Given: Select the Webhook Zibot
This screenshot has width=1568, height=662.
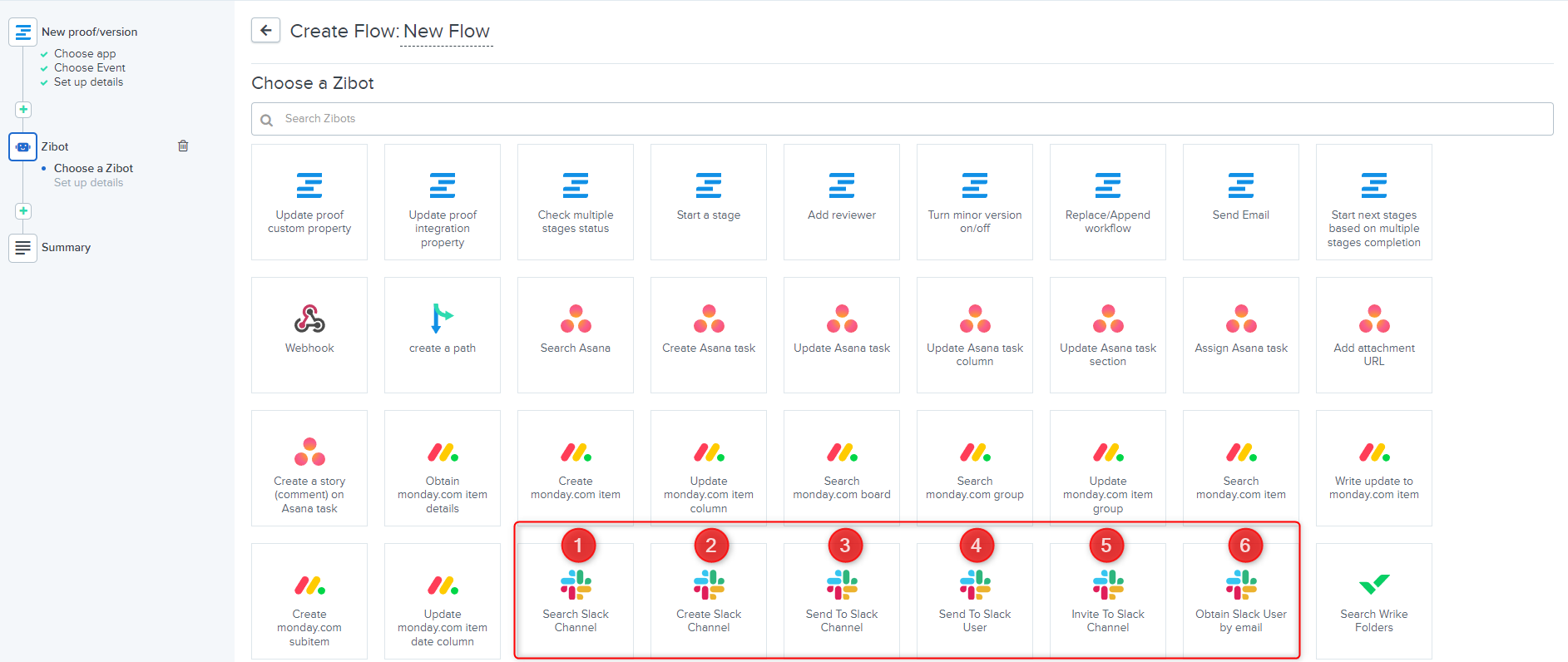Looking at the screenshot, I should tap(309, 334).
